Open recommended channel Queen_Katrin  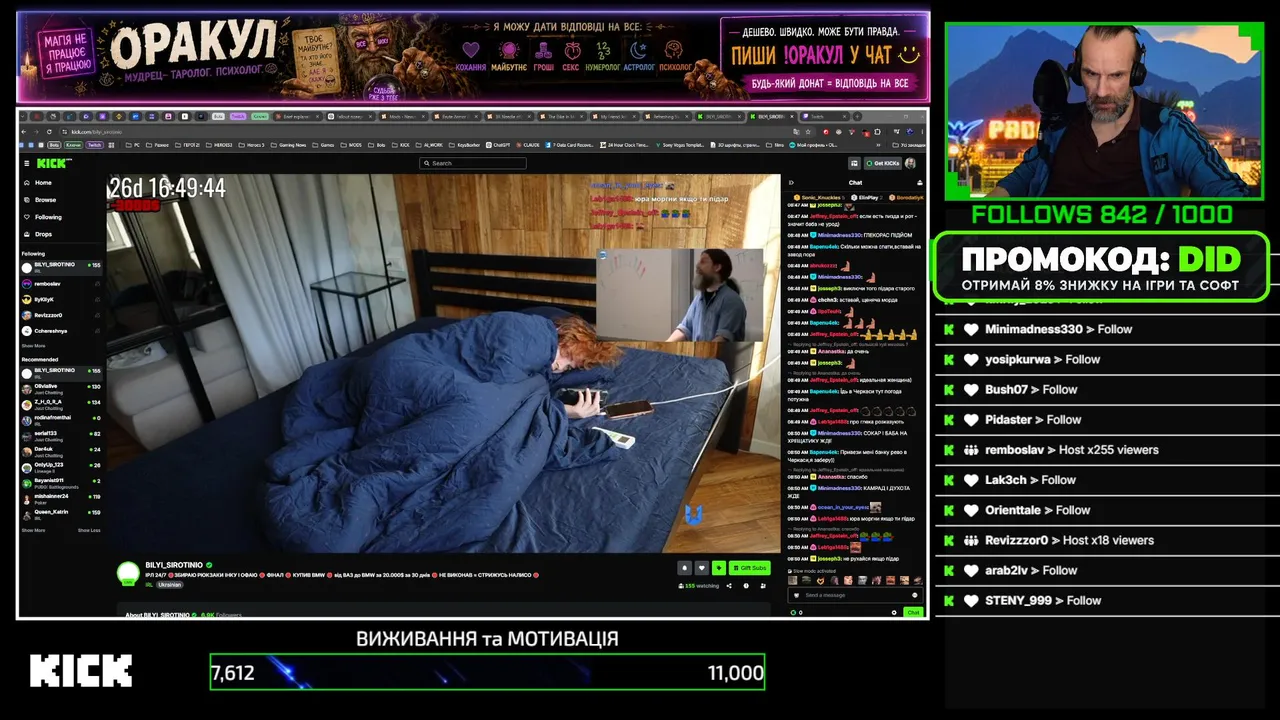coord(62,513)
